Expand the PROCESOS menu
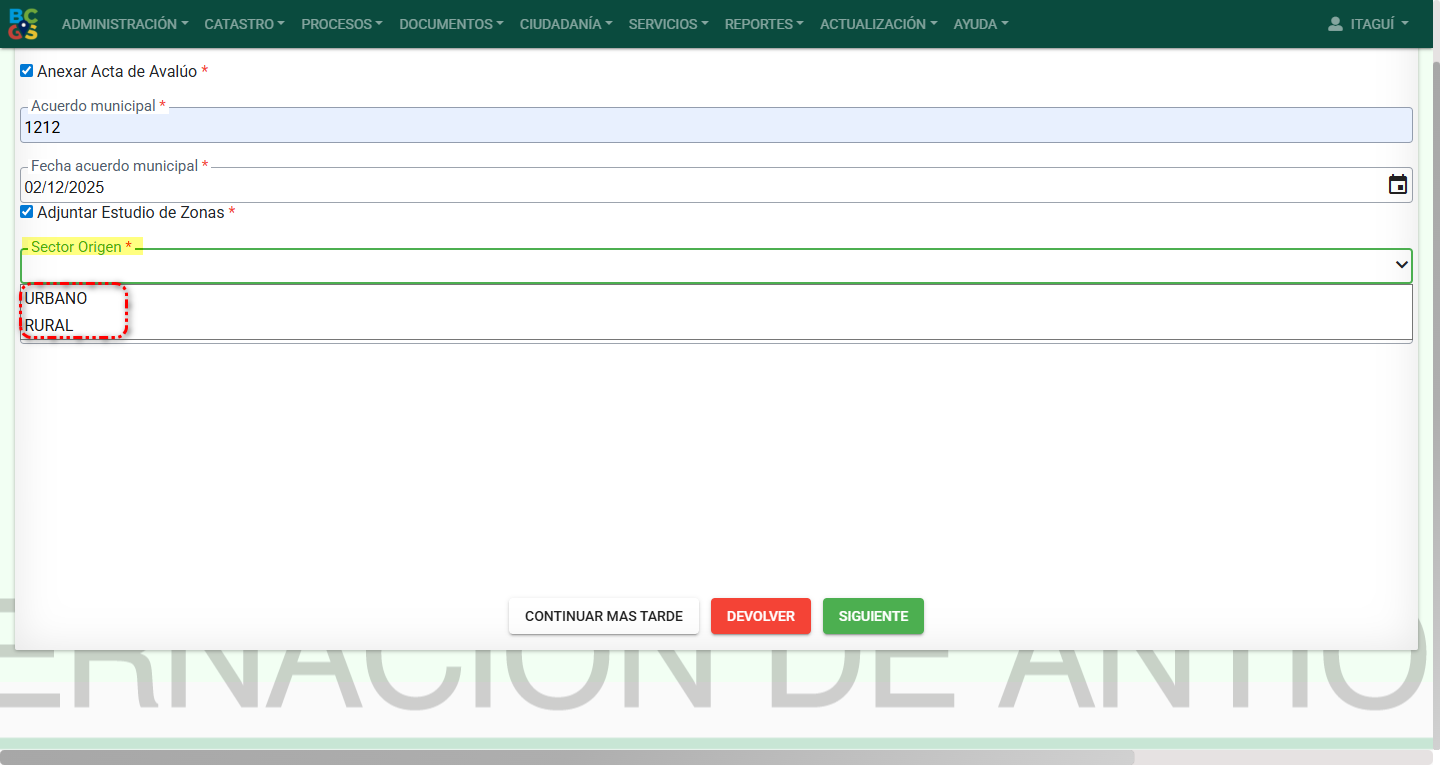The width and height of the screenshot is (1440, 765). pyautogui.click(x=341, y=24)
